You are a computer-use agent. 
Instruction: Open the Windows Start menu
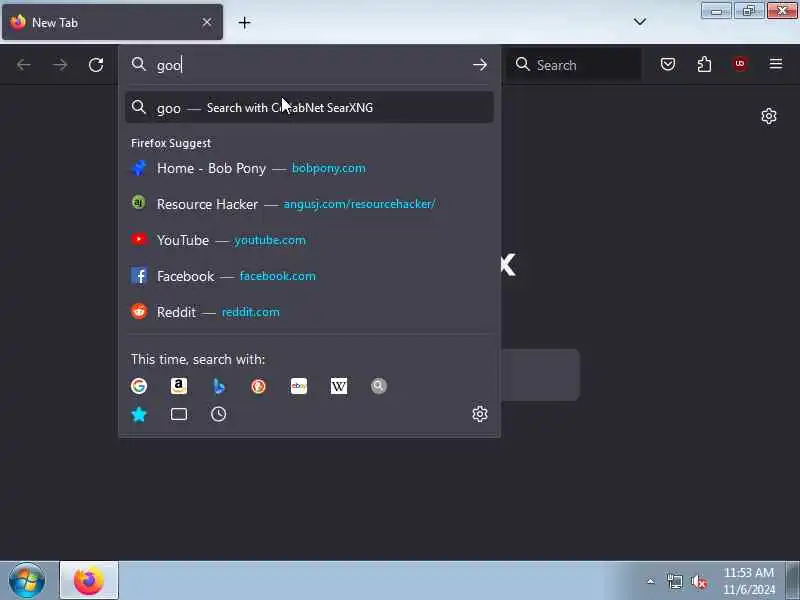tap(27, 581)
